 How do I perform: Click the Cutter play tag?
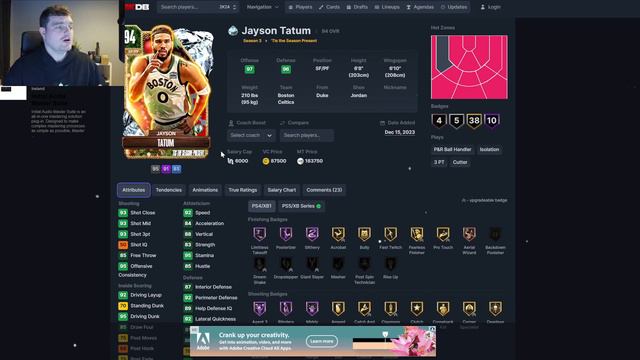(460, 162)
